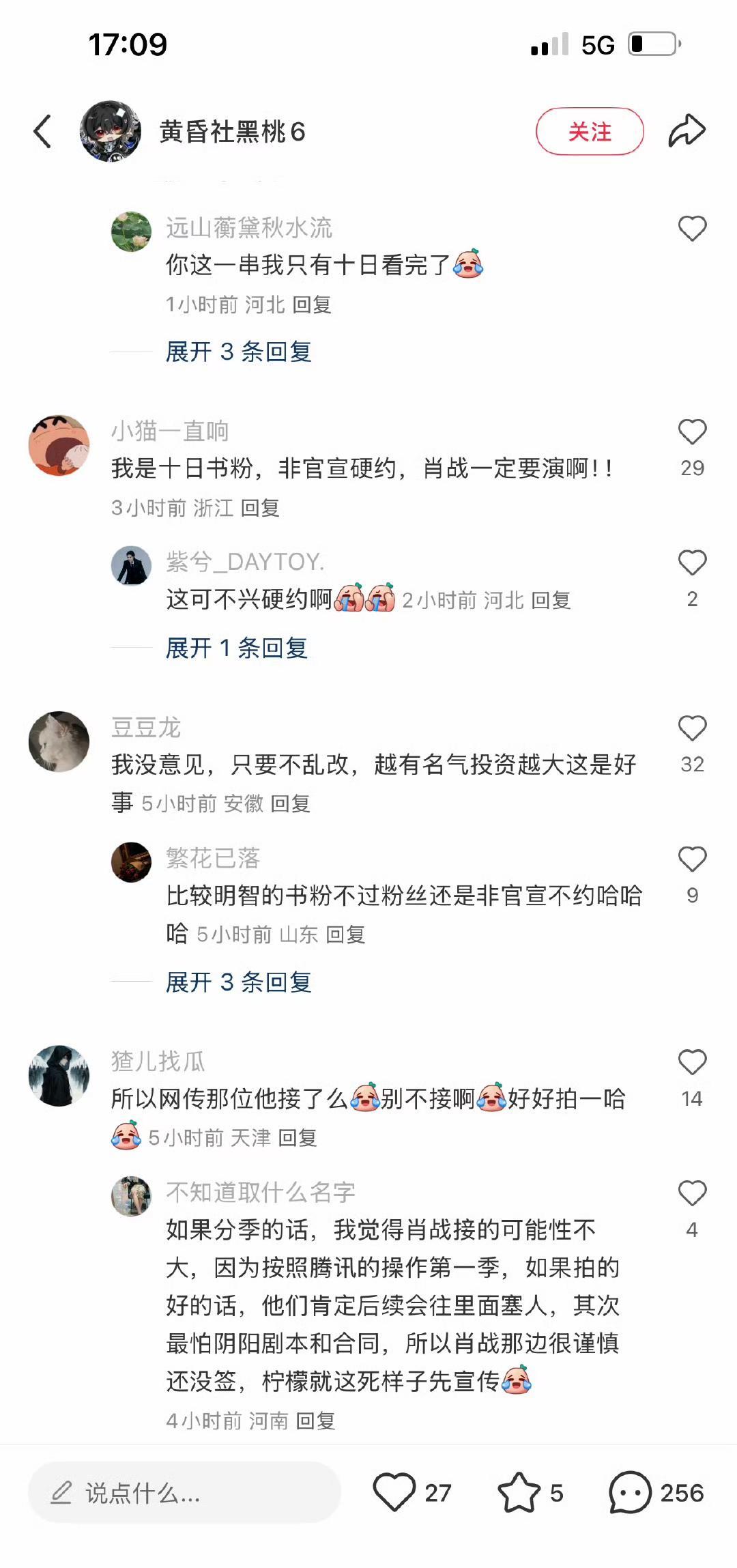Expand 展开 3 条回复 under 远山蘅黛秋水流

click(x=239, y=352)
